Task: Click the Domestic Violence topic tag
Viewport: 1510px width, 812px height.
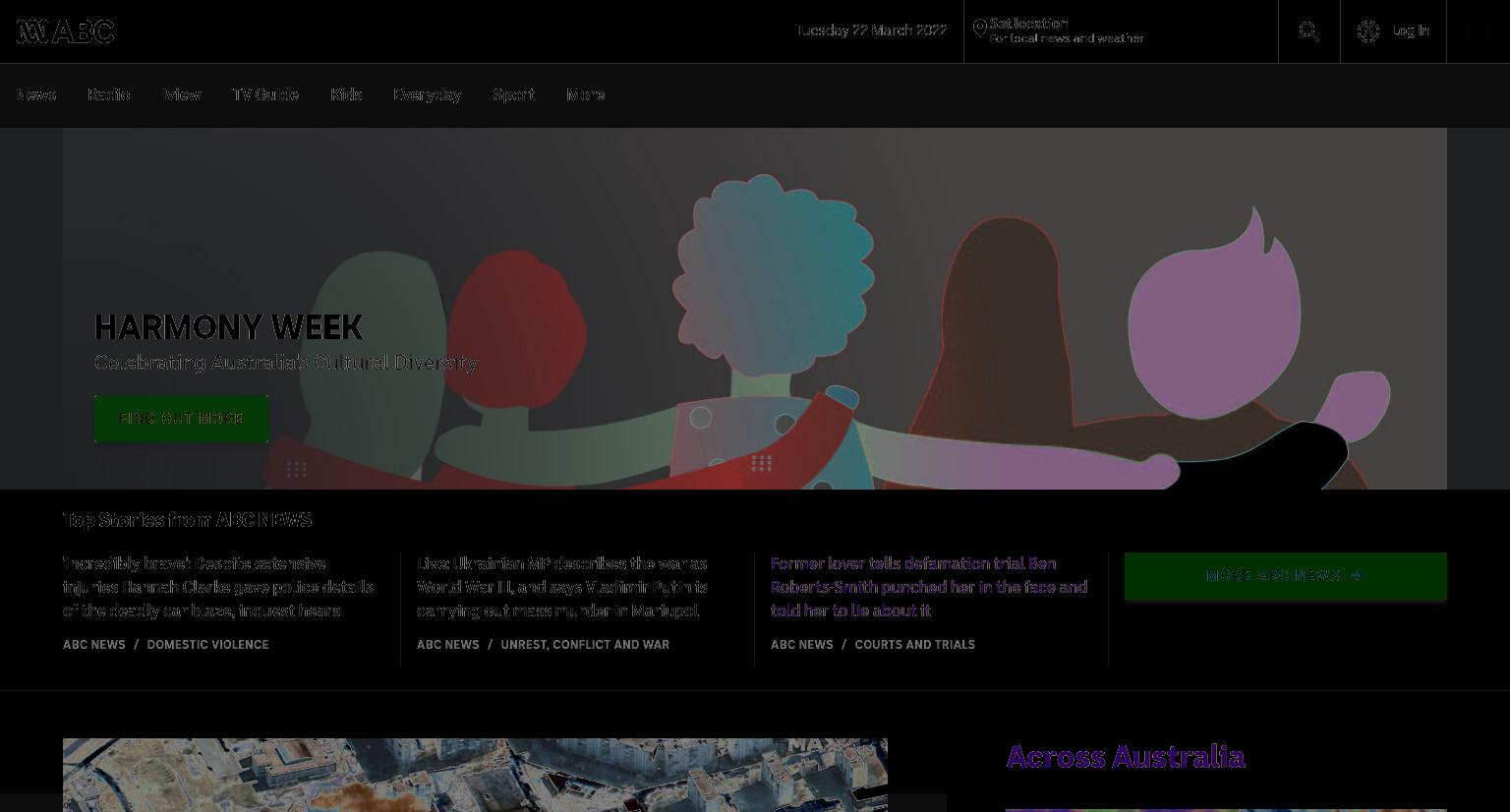Action: coord(207,645)
